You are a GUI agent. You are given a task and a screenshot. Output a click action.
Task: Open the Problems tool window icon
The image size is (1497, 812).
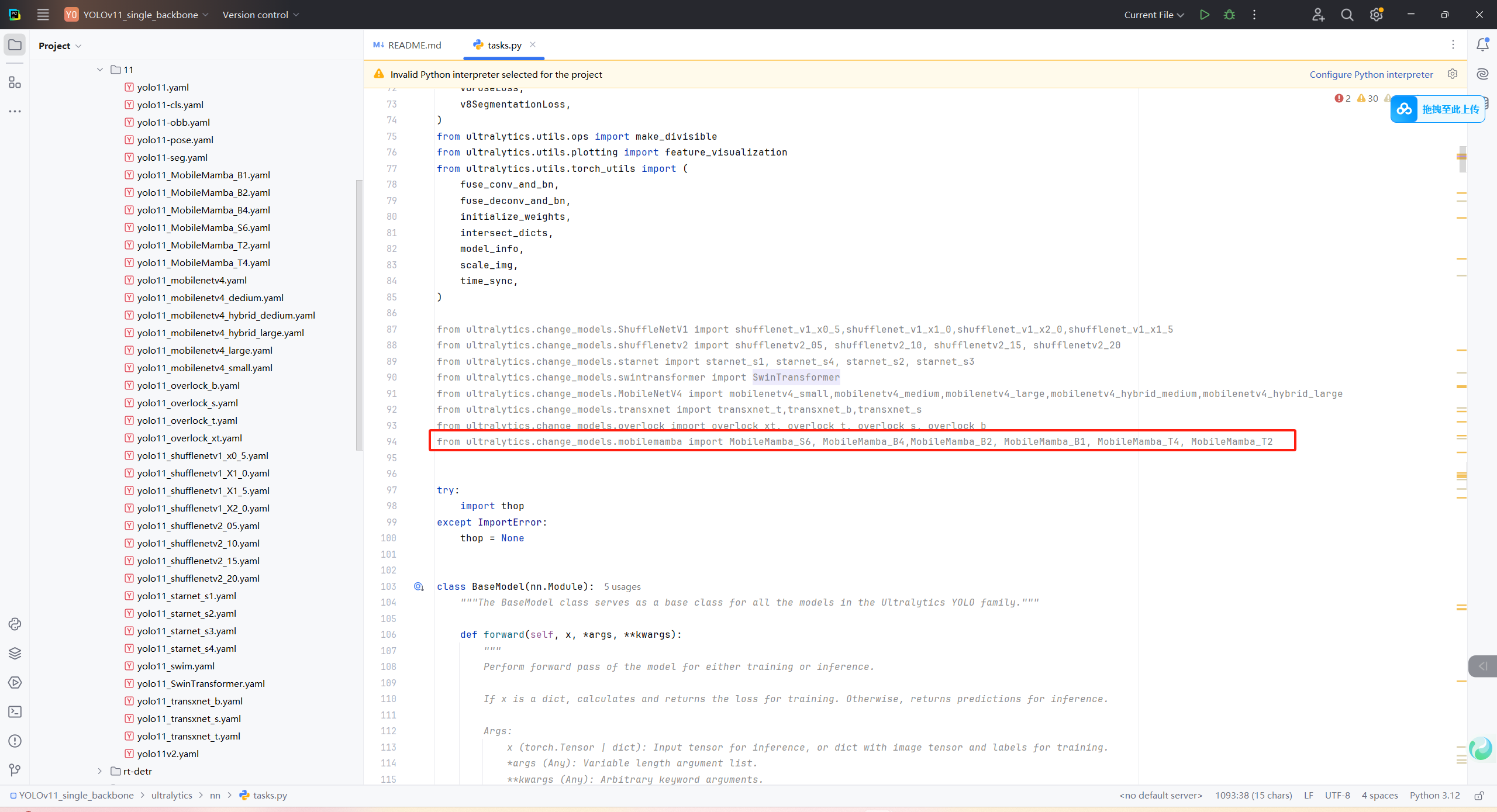coord(15,741)
